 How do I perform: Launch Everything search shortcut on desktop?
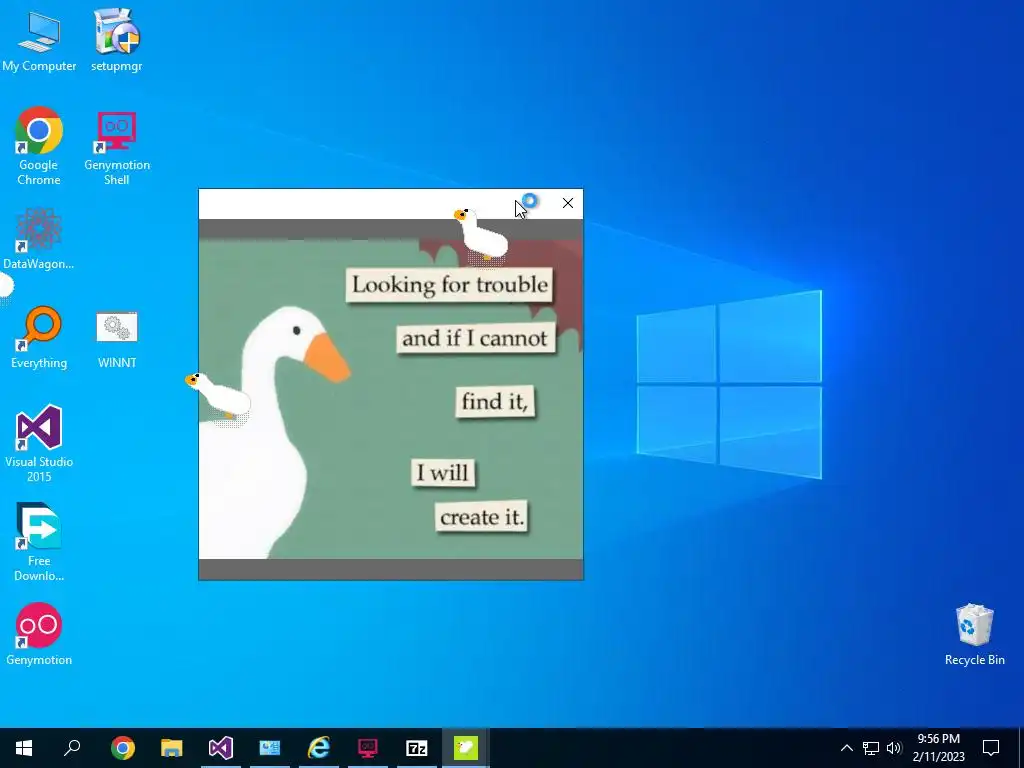pyautogui.click(x=39, y=337)
